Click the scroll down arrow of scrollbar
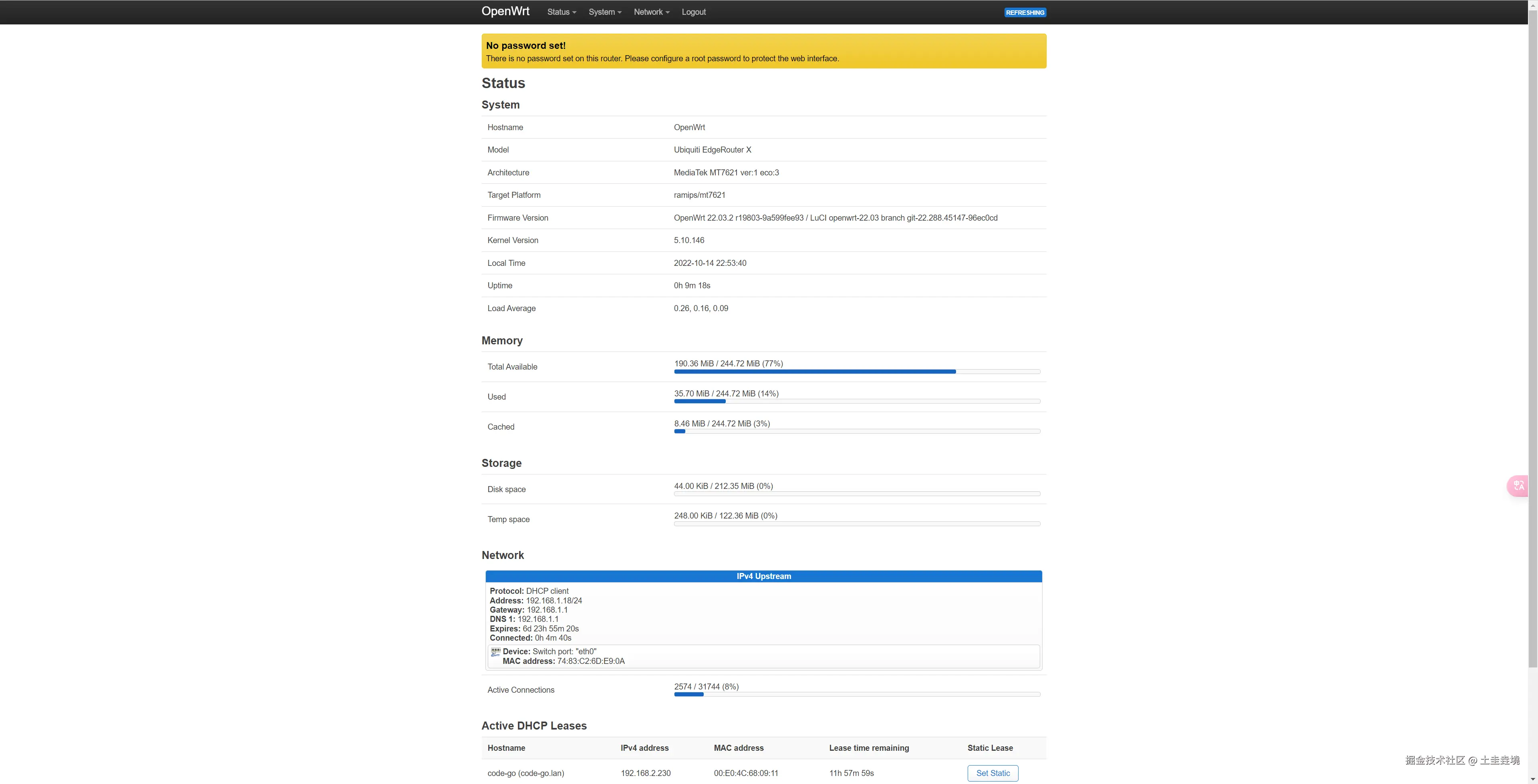Image resolution: width=1538 pixels, height=784 pixels. click(1533, 779)
